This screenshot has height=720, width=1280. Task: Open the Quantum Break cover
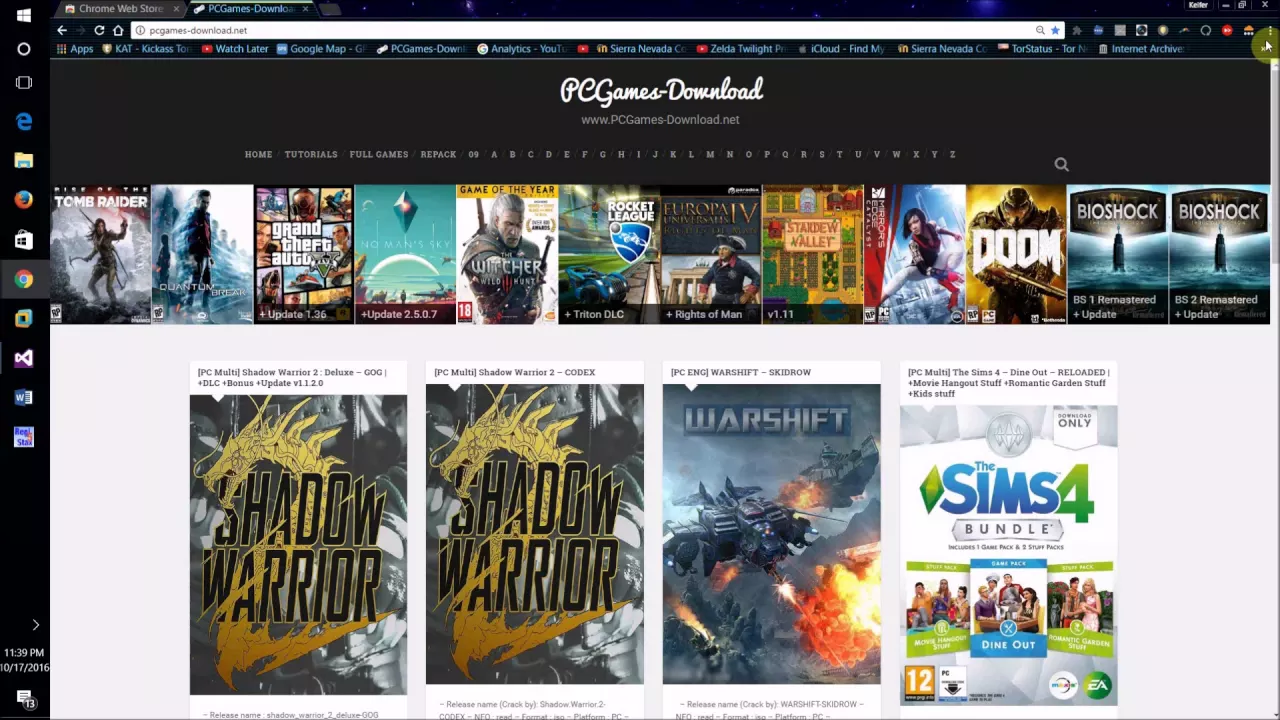coord(203,254)
